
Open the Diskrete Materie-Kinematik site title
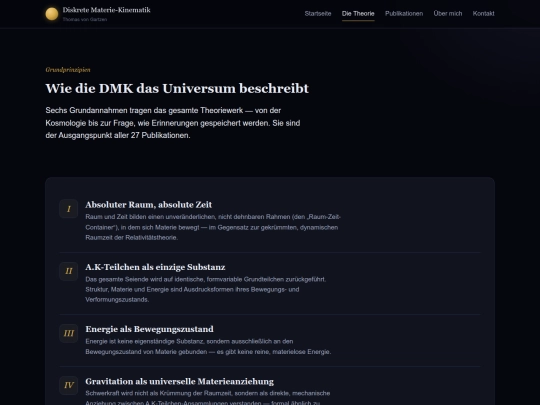tap(106, 10)
